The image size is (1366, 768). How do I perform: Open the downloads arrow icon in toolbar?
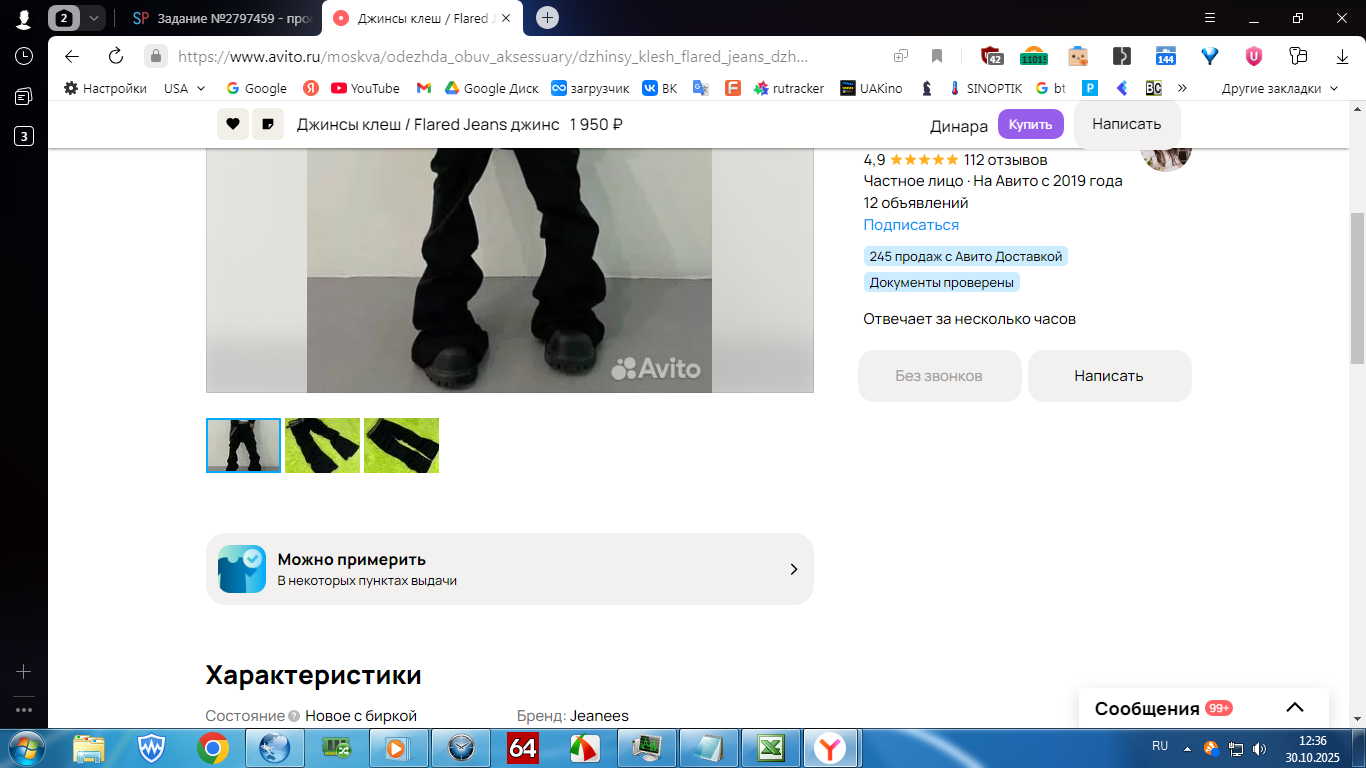tap(1342, 56)
